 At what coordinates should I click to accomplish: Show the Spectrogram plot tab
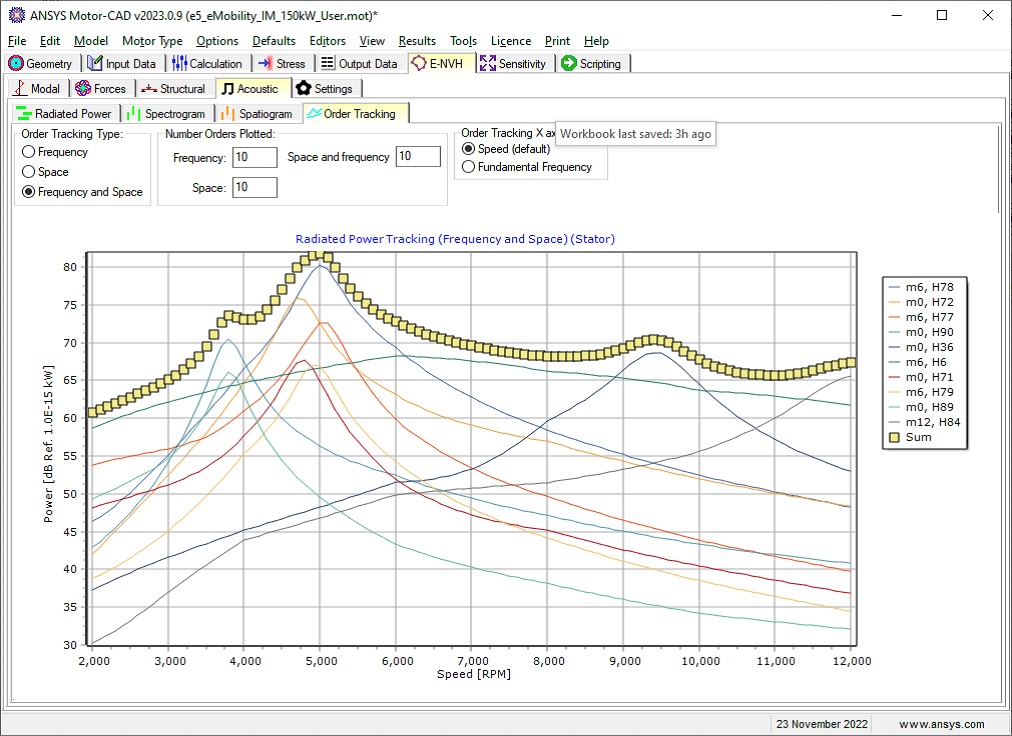click(x=167, y=114)
